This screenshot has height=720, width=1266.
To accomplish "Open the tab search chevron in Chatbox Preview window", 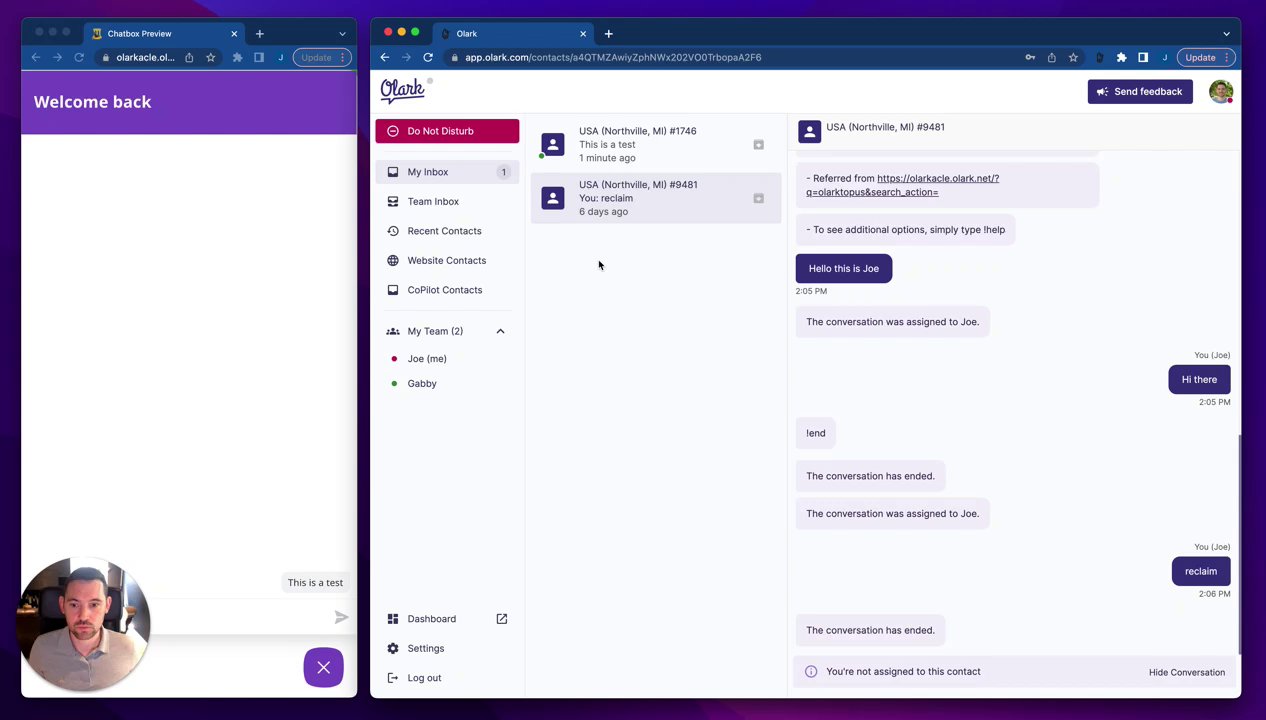I will pos(342,33).
